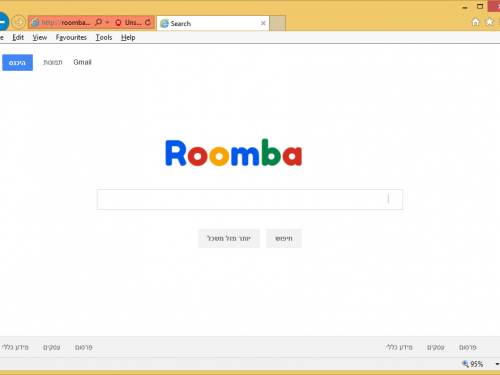Open the View menu
Image resolution: width=500 pixels, height=375 pixels.
(40, 37)
